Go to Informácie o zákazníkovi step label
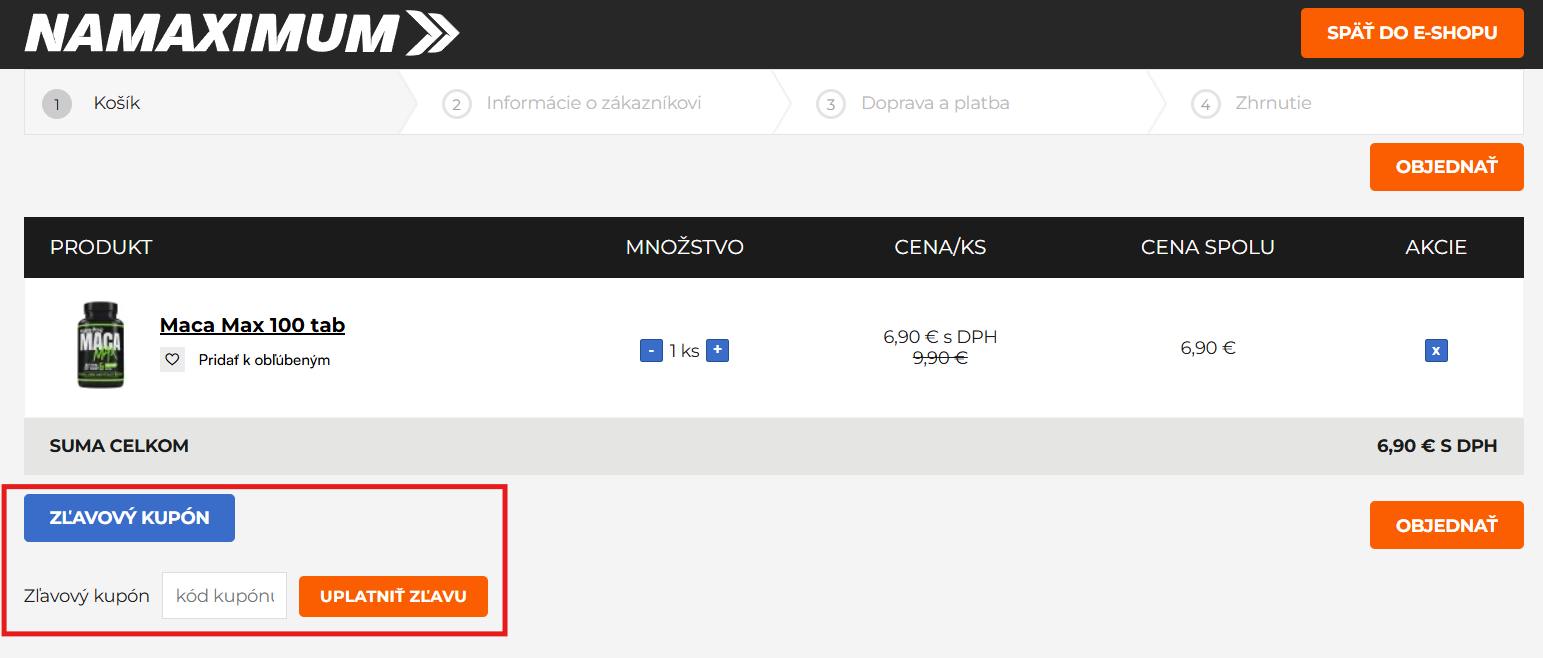 coord(593,103)
